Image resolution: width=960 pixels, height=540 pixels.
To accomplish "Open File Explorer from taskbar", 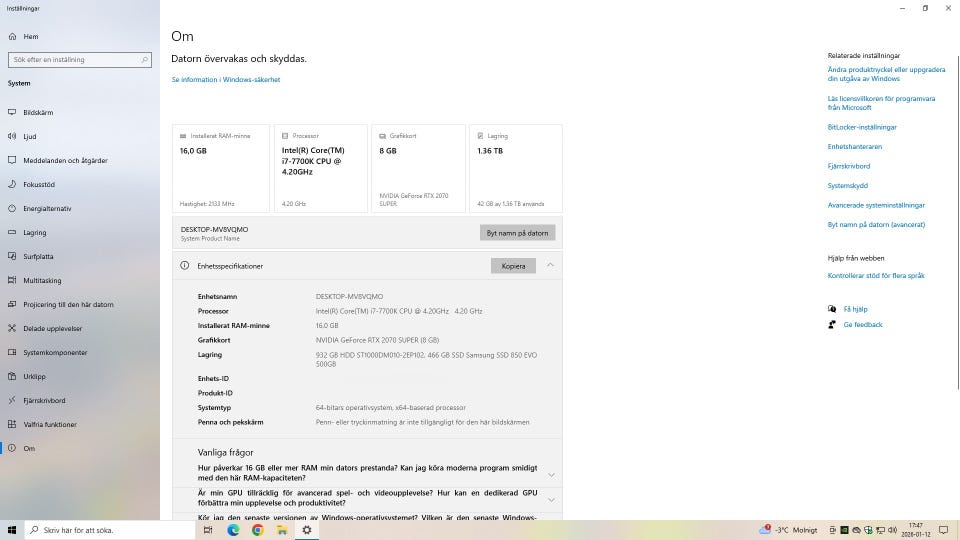I will 282,530.
